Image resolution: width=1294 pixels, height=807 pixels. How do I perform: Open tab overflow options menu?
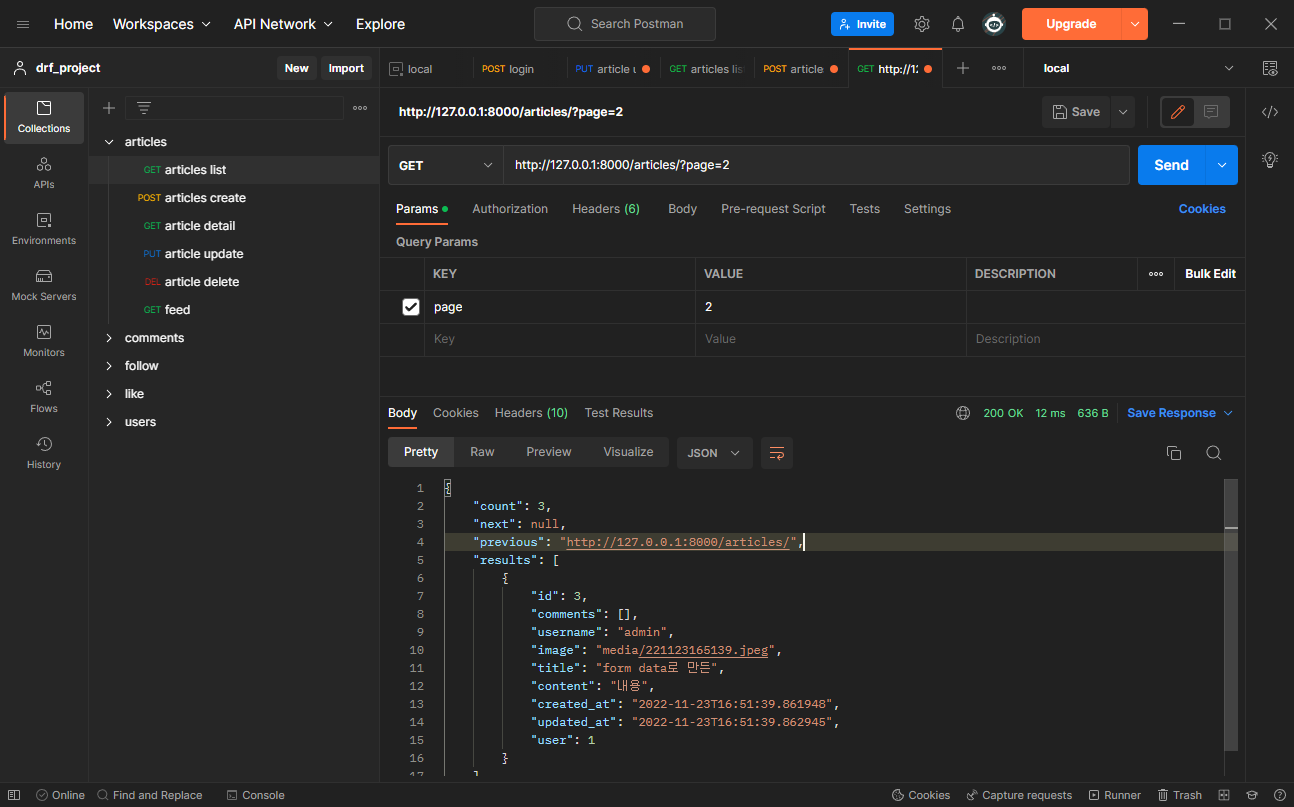point(999,68)
